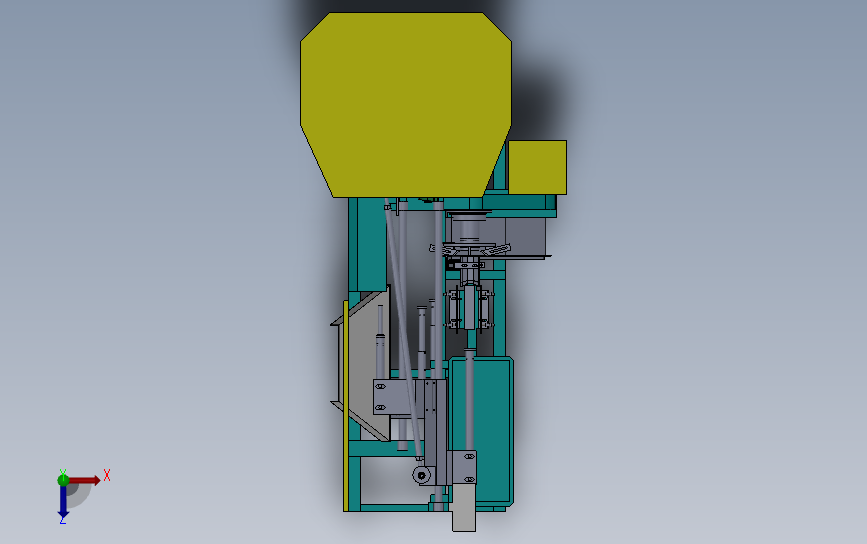Select the round roller at frame bottom
Viewport: 867px width, 544px height.
[x=422, y=475]
